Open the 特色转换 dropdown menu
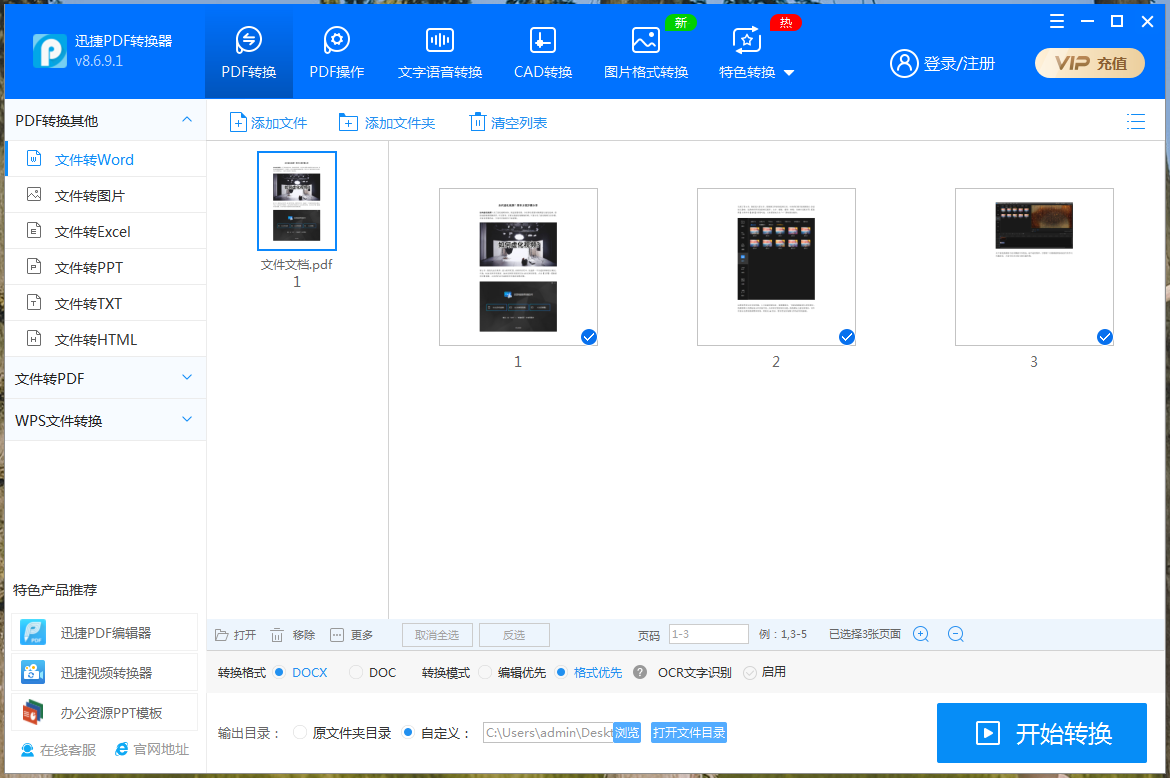The height and width of the screenshot is (778, 1170). (x=756, y=52)
